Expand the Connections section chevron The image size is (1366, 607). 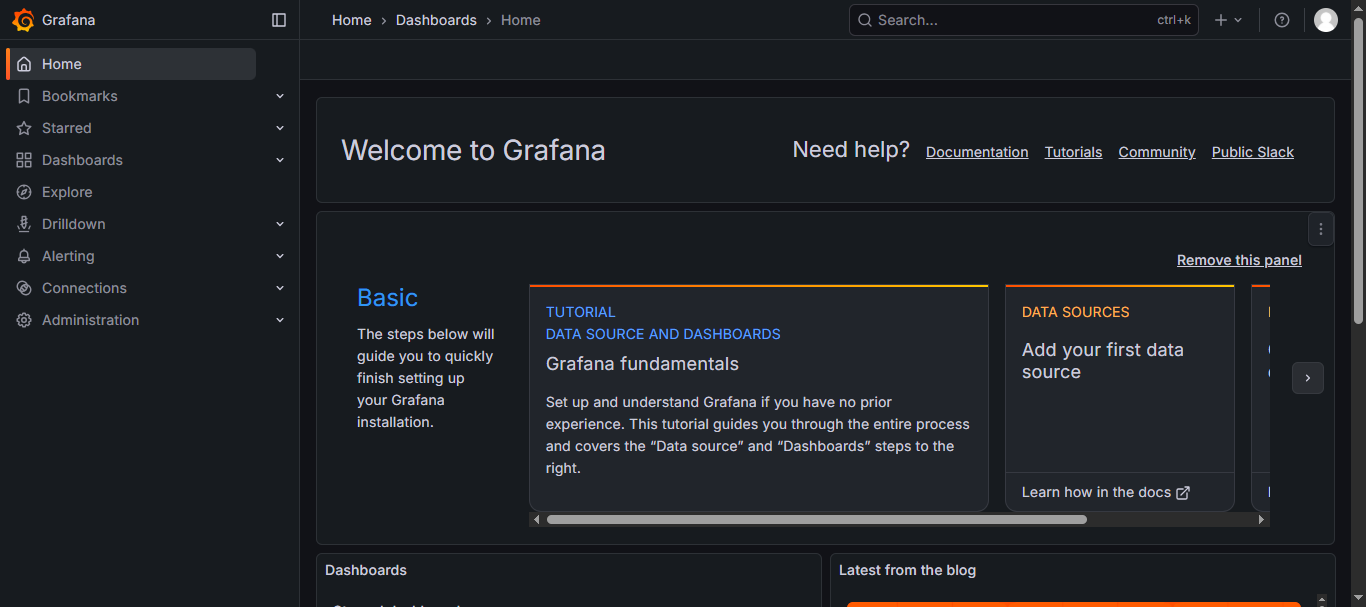coord(280,288)
